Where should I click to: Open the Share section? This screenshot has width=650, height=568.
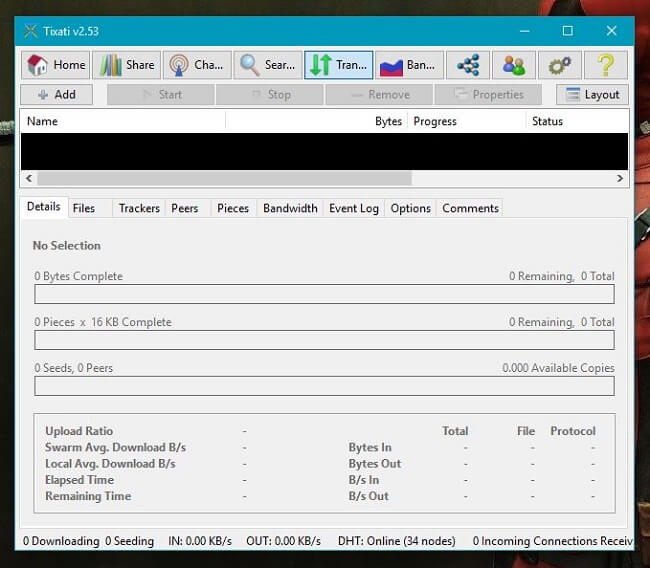(126, 65)
